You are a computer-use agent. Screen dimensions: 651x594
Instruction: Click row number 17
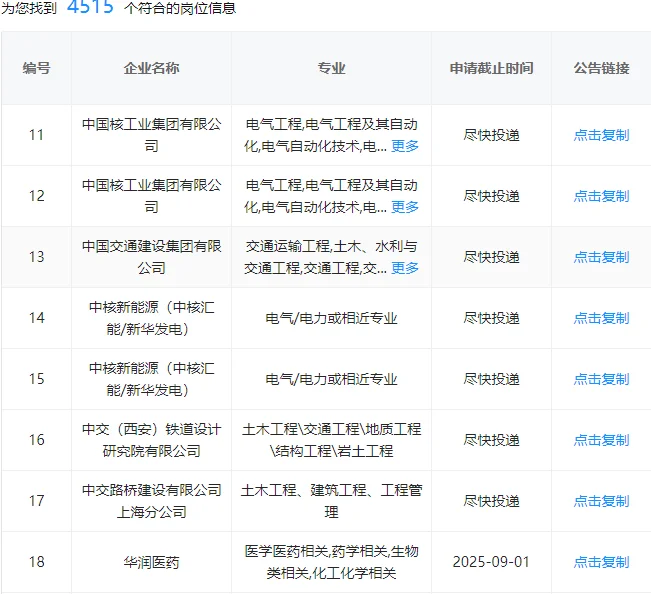pyautogui.click(x=37, y=501)
